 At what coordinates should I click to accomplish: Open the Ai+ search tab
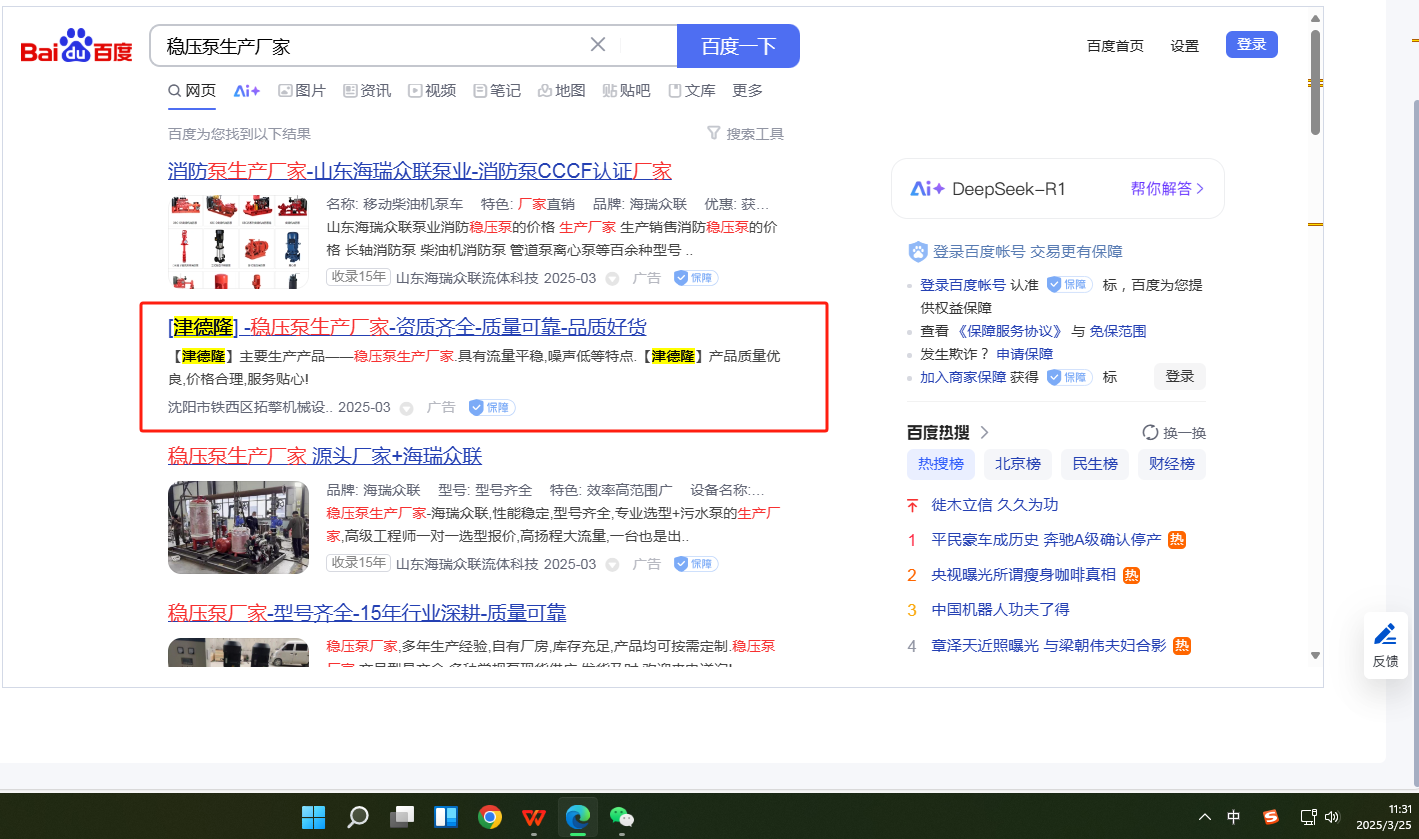[247, 91]
